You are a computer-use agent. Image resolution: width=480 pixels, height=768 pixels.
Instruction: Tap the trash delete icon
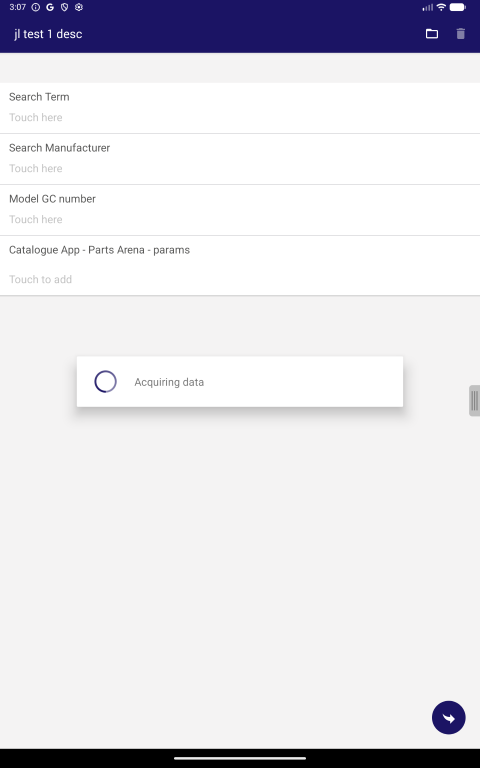(460, 33)
